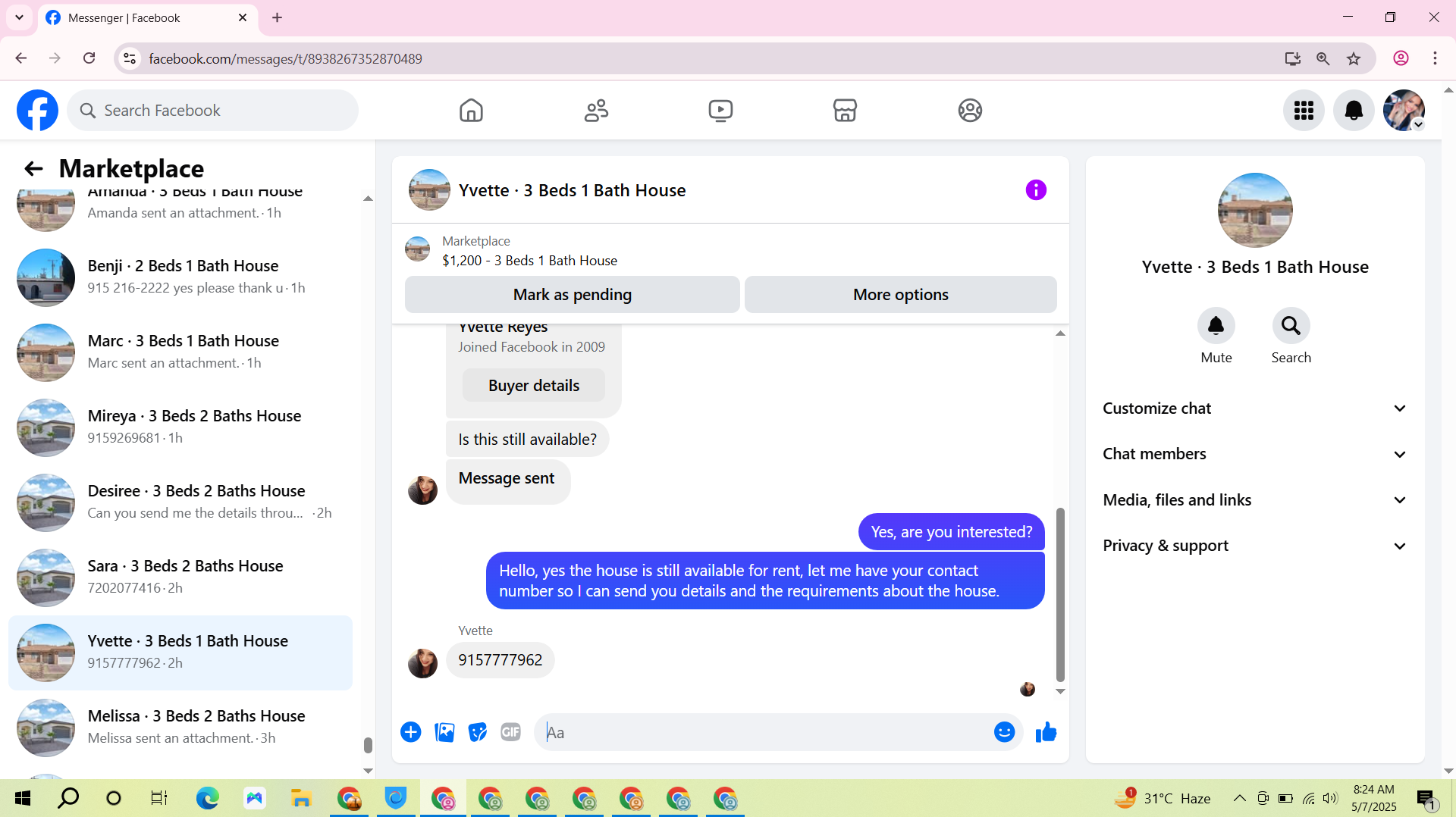Open Sara 3 Beds 2 Baths conversation
1456x817 pixels.
(x=180, y=578)
